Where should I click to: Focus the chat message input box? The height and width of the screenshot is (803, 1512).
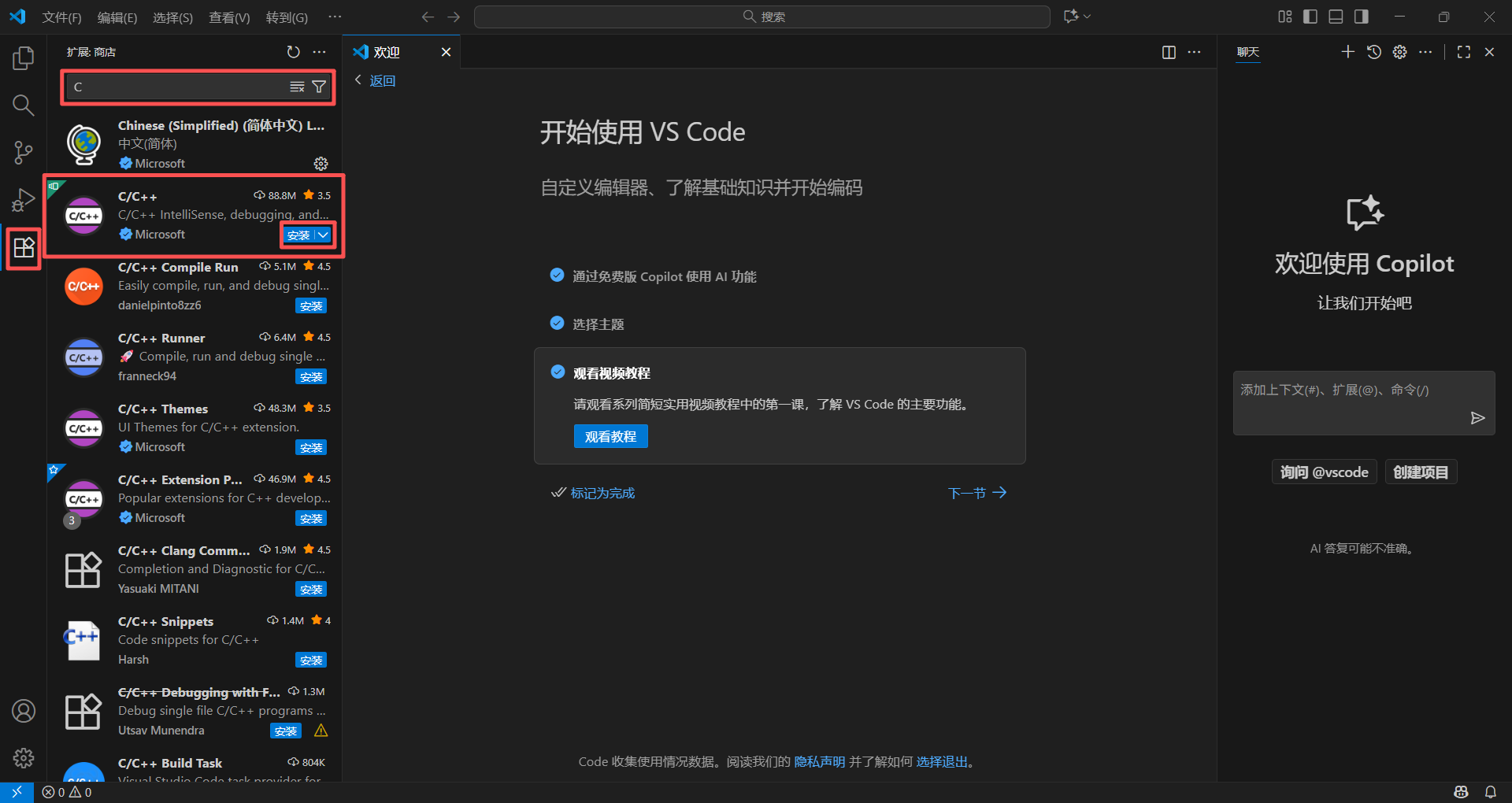[x=1364, y=403]
